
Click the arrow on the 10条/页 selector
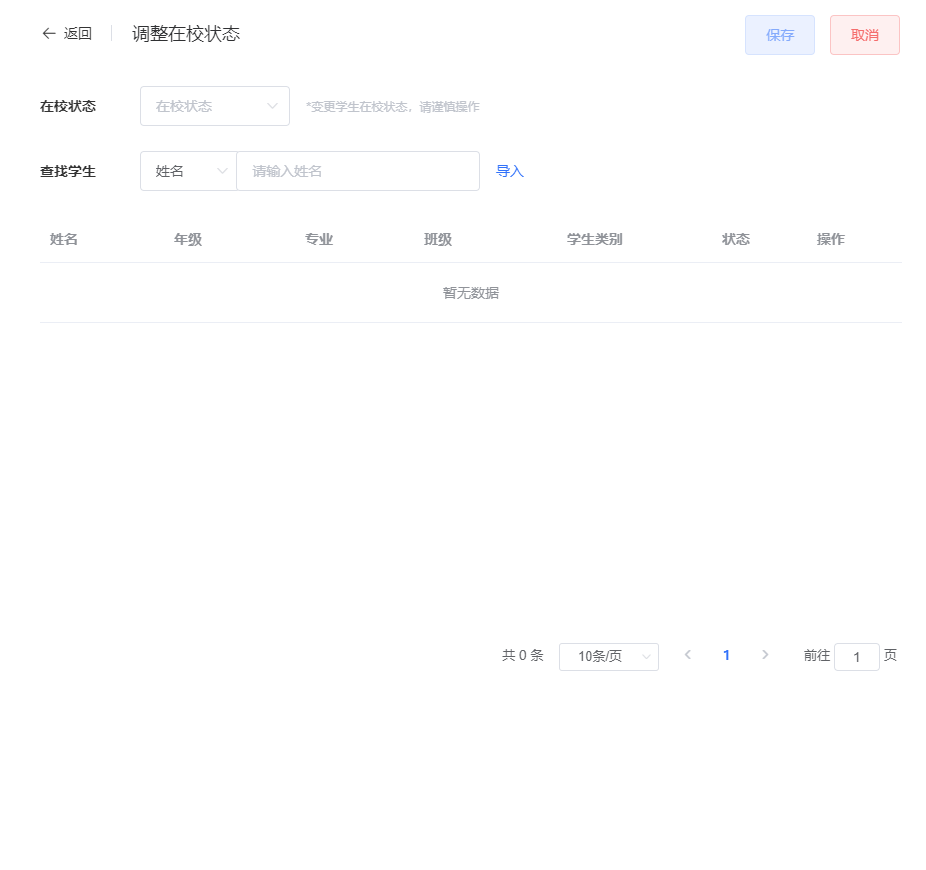pyautogui.click(x=646, y=656)
